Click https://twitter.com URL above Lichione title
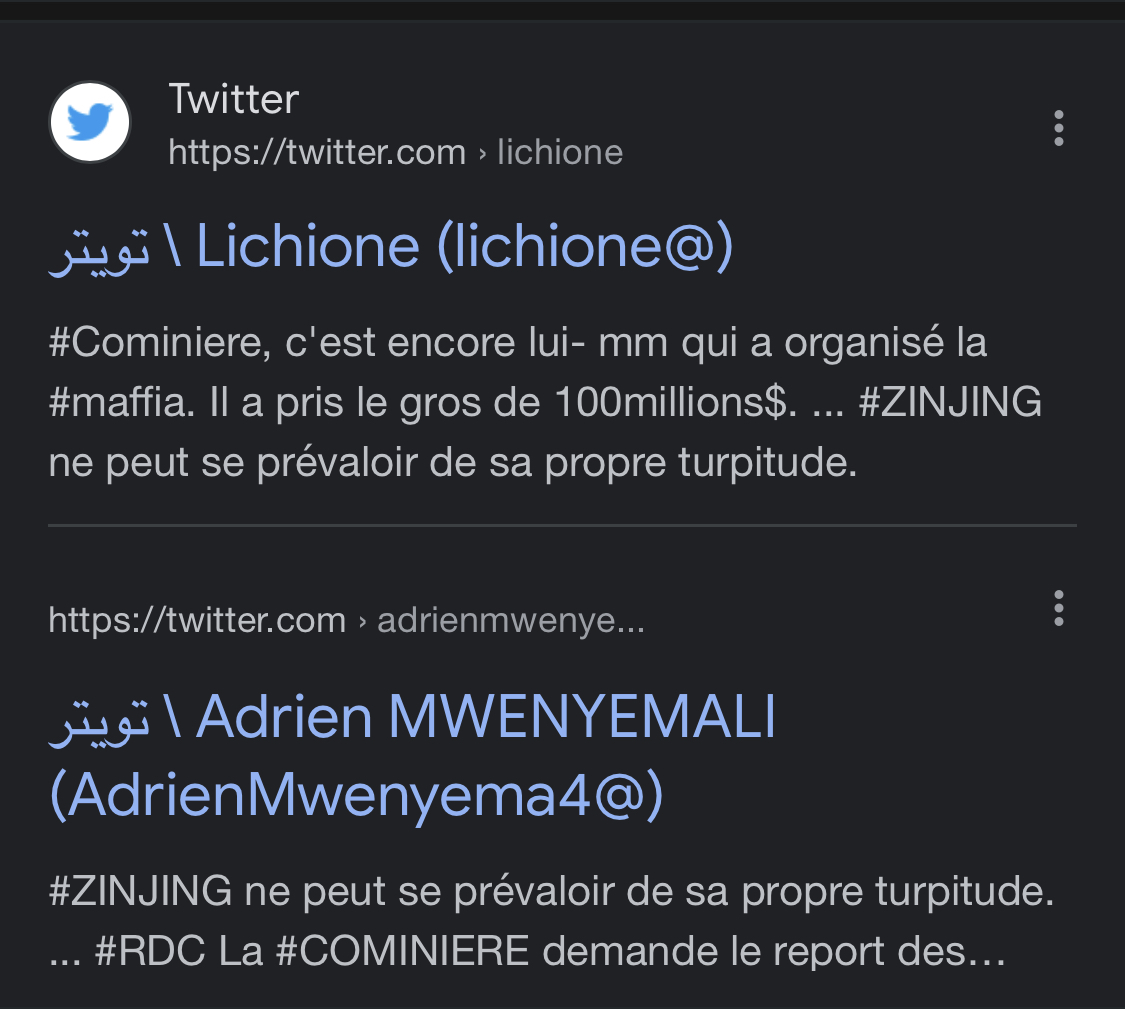The image size is (1125, 1009). (317, 153)
